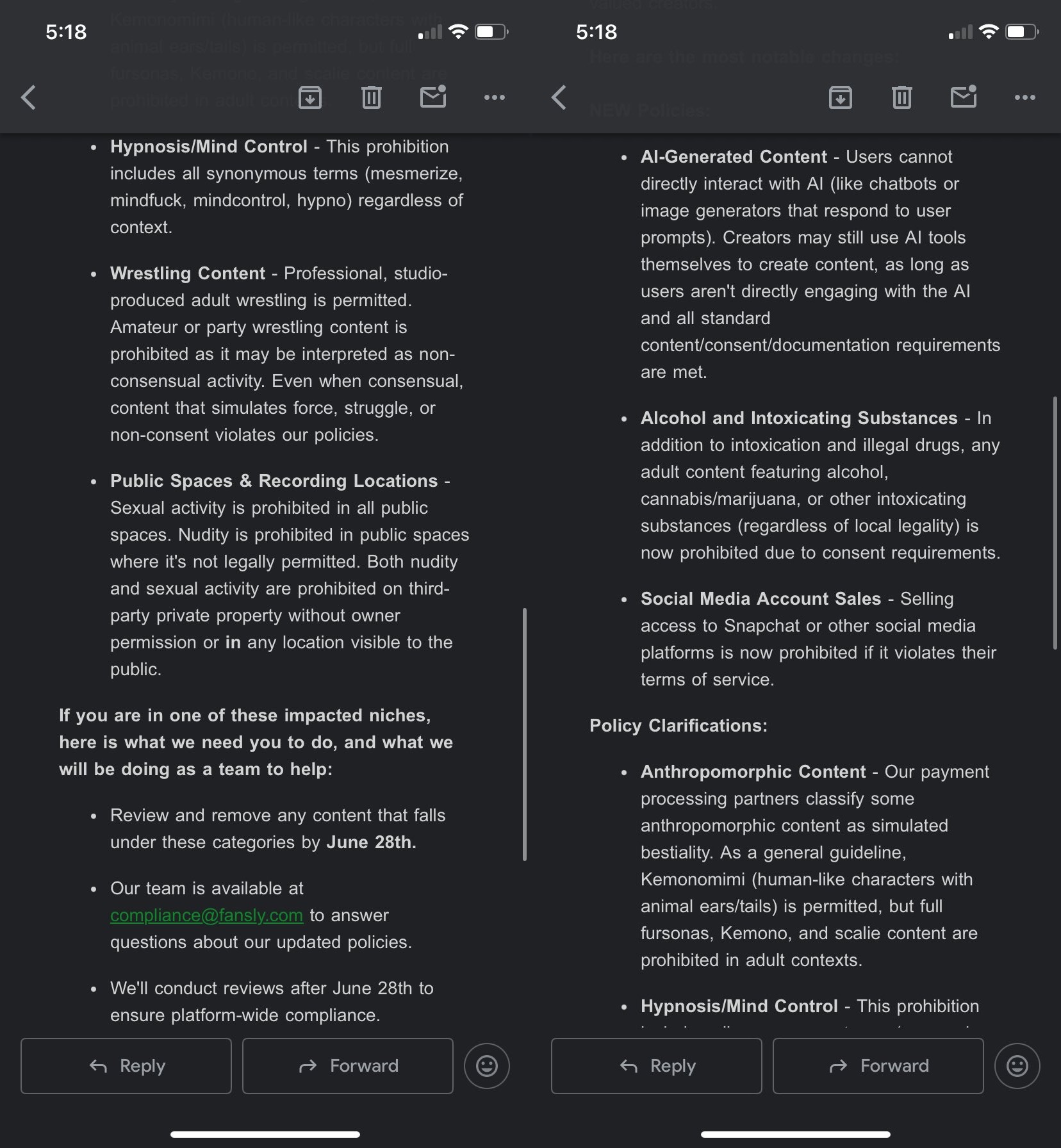The height and width of the screenshot is (1148, 1061).
Task: Mark as unread in the right screen
Action: (x=964, y=96)
